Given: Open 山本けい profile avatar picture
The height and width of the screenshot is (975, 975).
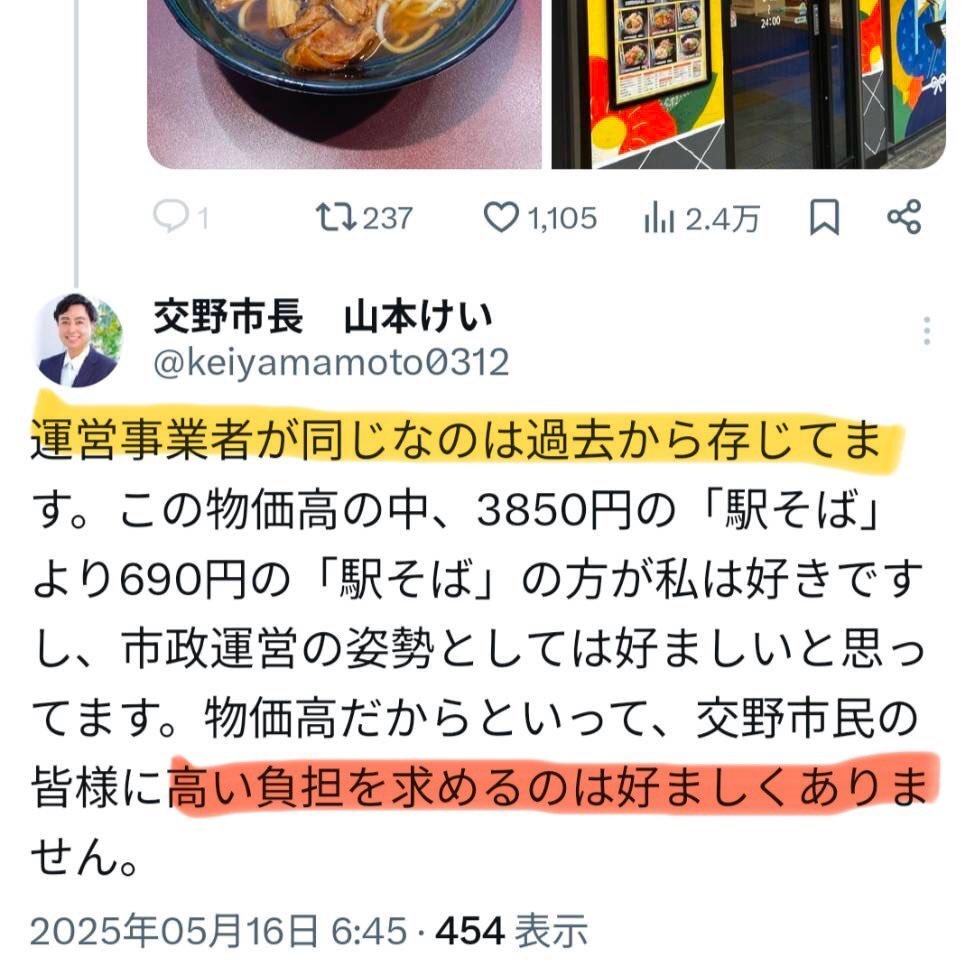Looking at the screenshot, I should (78, 340).
